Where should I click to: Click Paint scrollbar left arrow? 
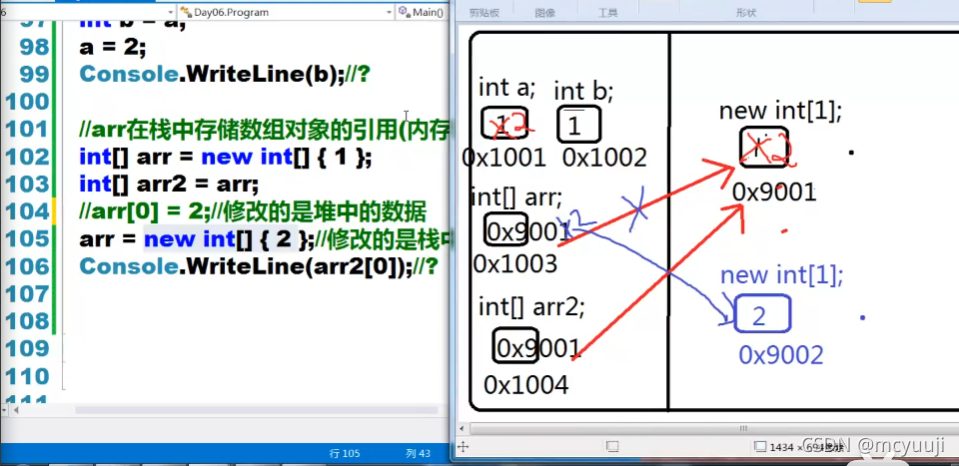click(462, 428)
